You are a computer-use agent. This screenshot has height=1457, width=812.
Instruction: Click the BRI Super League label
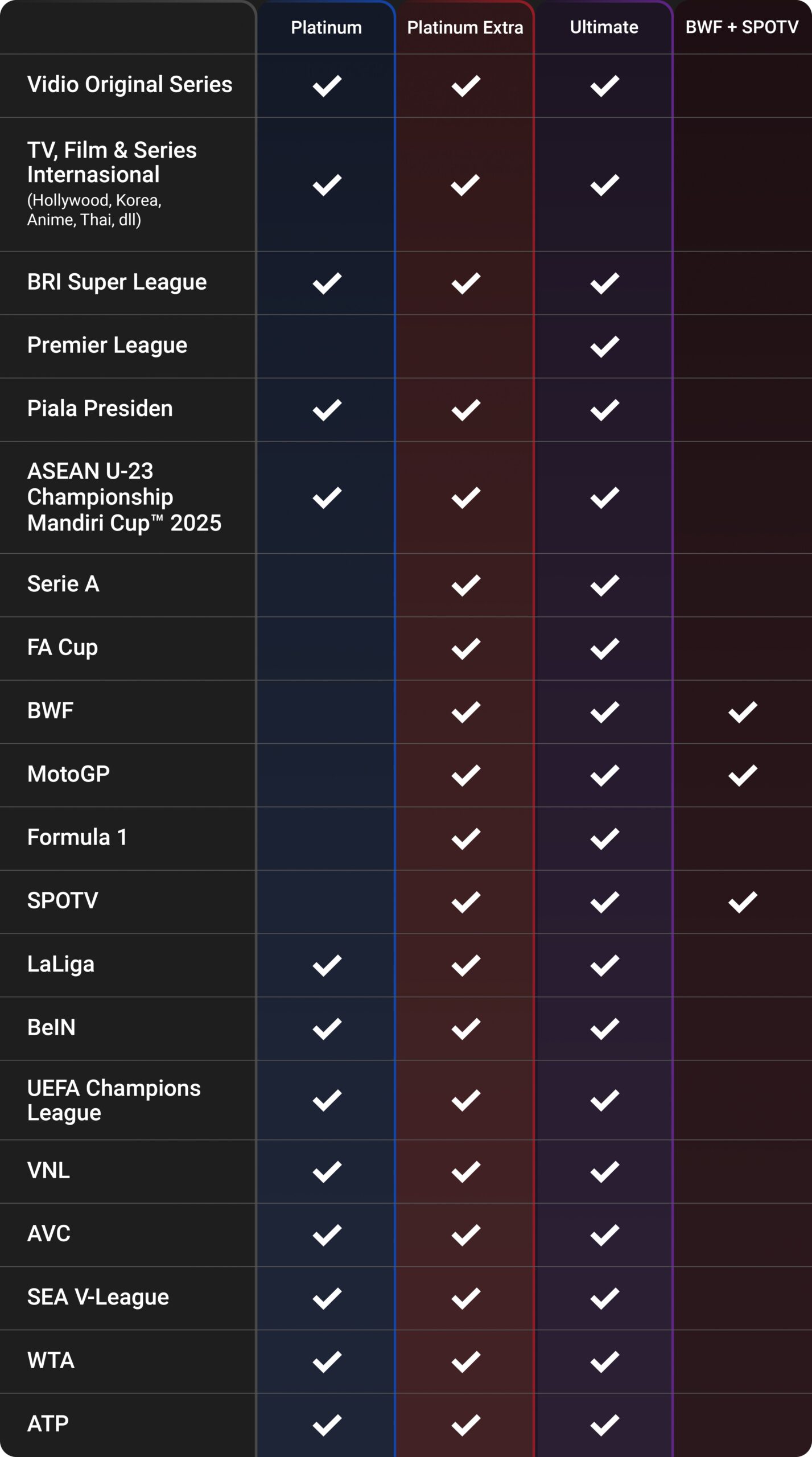[117, 282]
